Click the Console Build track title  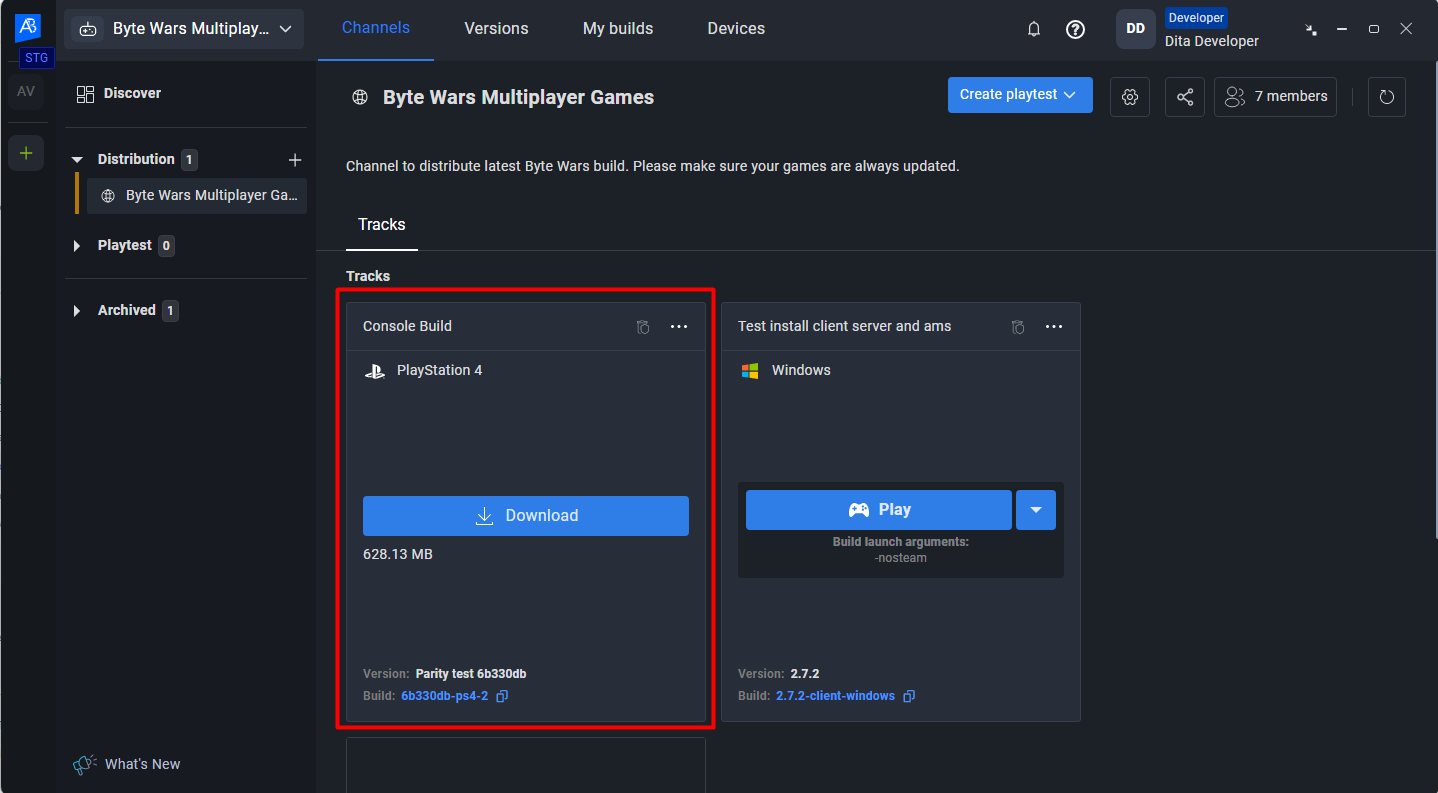407,327
